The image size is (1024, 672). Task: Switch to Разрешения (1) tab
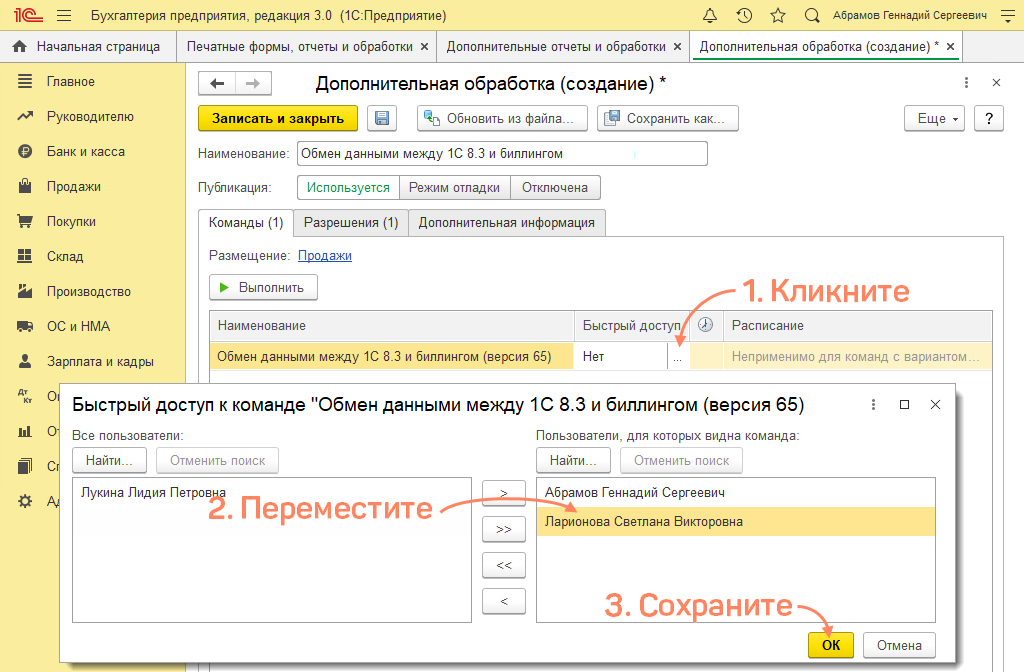(x=351, y=223)
